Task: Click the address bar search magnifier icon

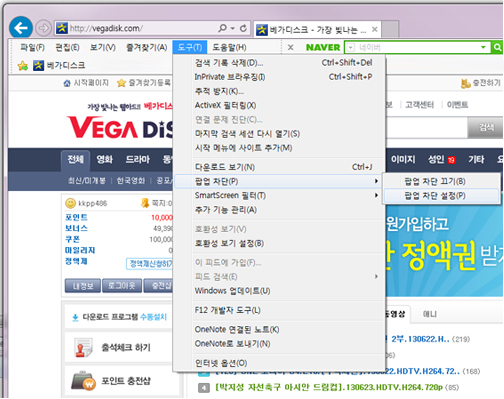Action: [x=222, y=28]
